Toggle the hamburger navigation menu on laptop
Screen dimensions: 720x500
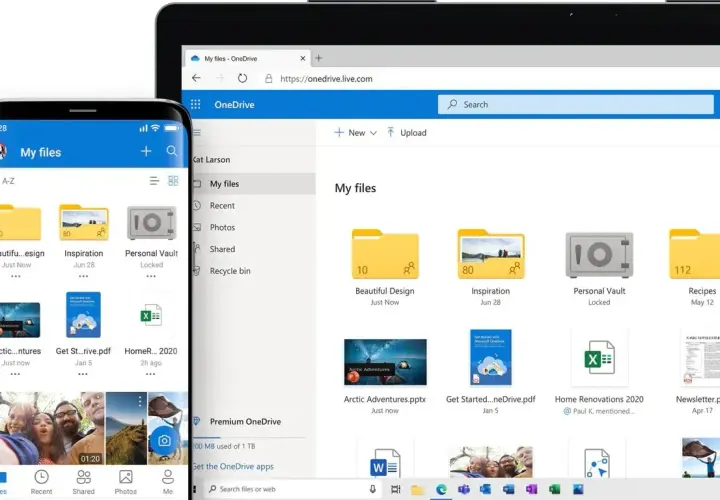coord(197,133)
